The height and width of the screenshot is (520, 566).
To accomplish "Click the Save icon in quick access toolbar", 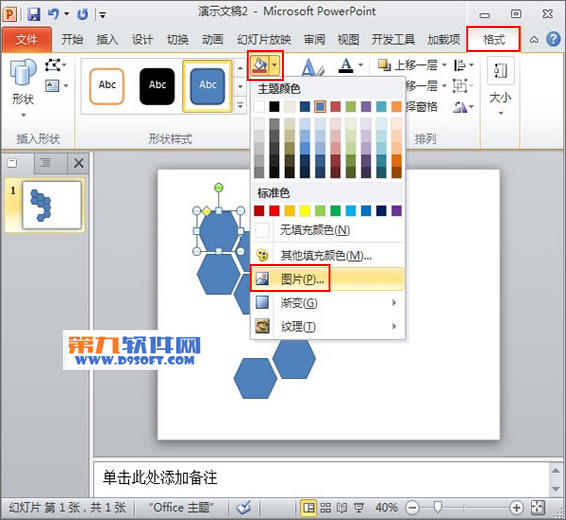I will point(34,14).
